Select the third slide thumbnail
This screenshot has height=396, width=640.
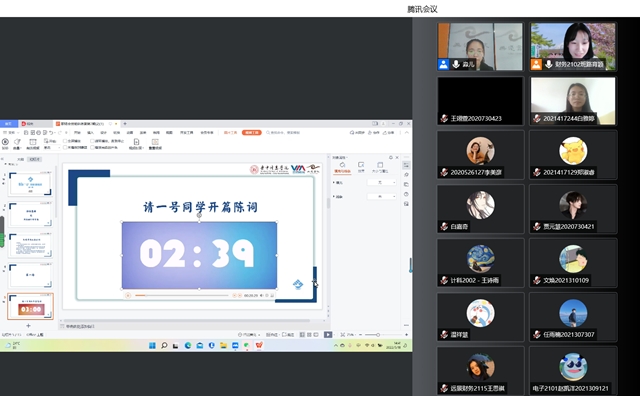coord(31,245)
